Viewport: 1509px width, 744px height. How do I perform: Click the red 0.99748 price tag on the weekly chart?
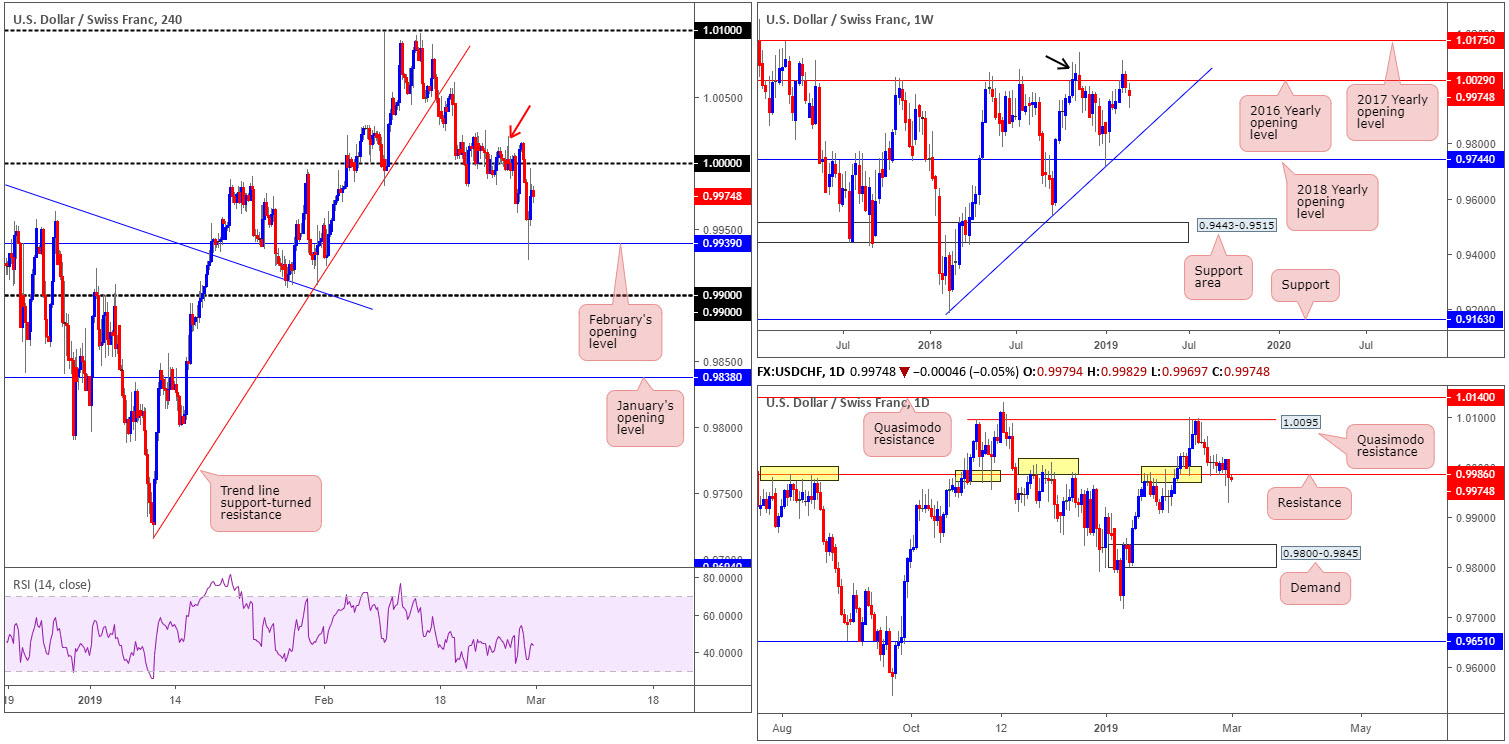point(1476,96)
